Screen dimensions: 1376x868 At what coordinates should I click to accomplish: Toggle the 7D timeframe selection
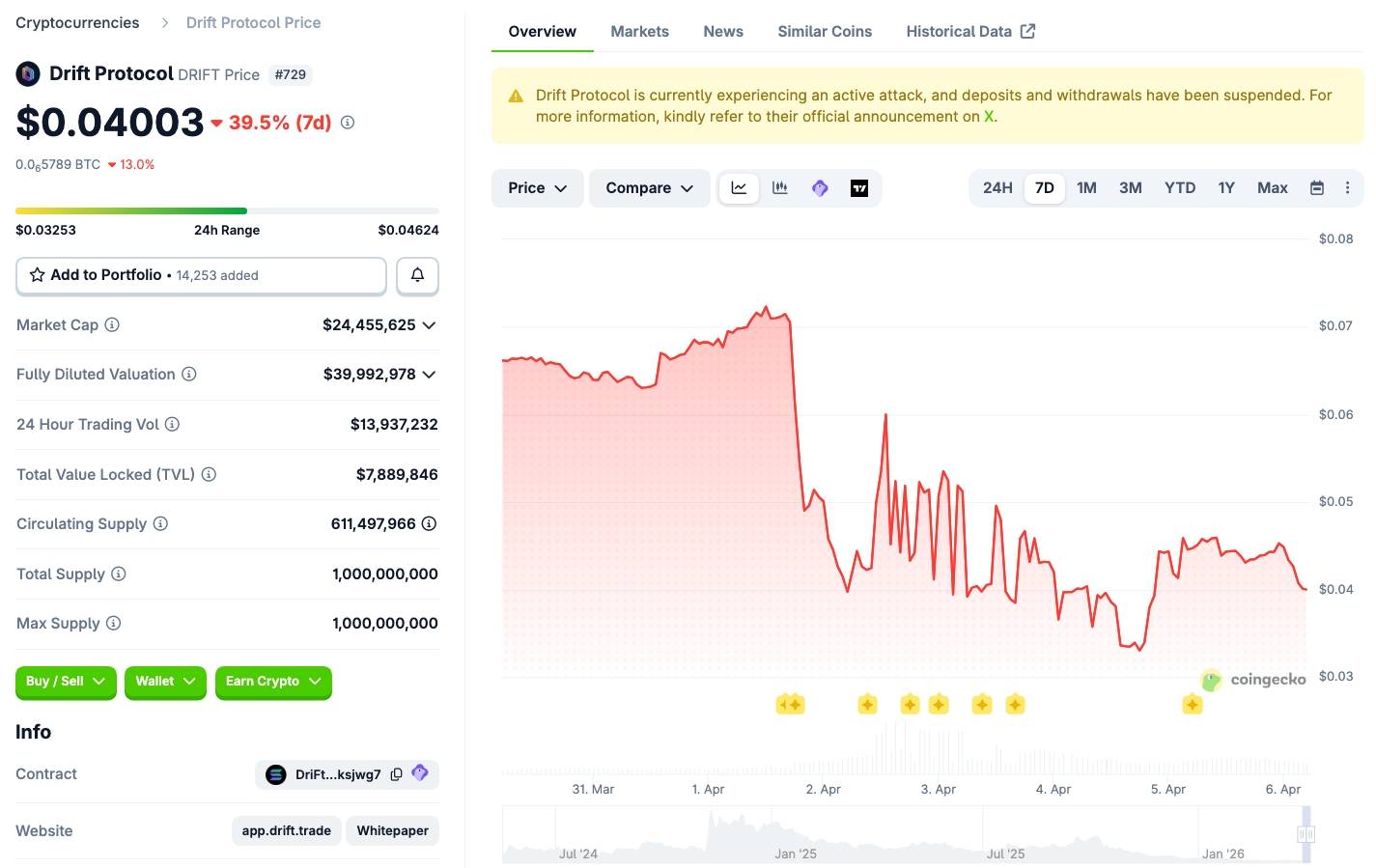pyautogui.click(x=1044, y=188)
